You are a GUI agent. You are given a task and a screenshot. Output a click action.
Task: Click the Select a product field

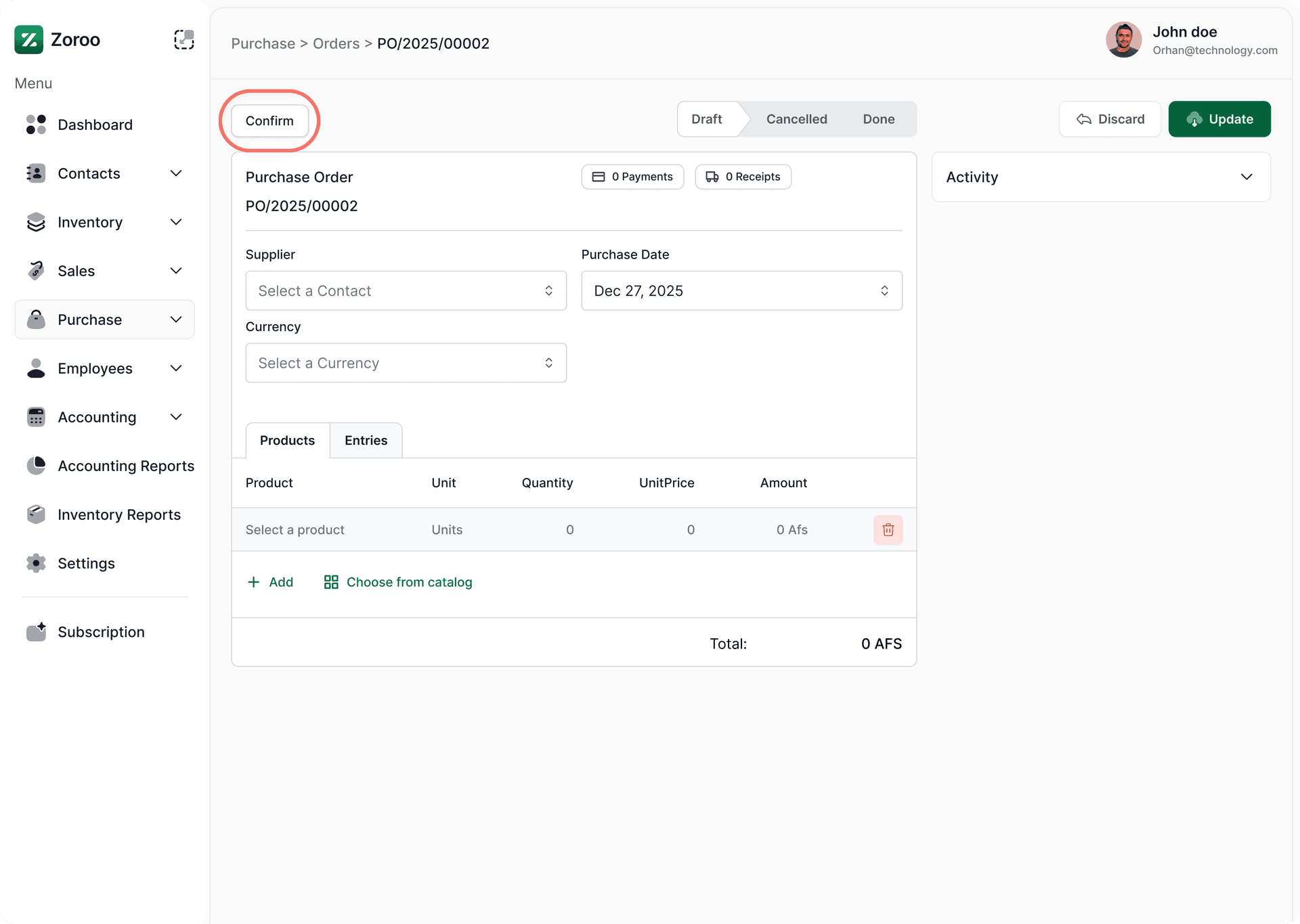click(x=295, y=529)
